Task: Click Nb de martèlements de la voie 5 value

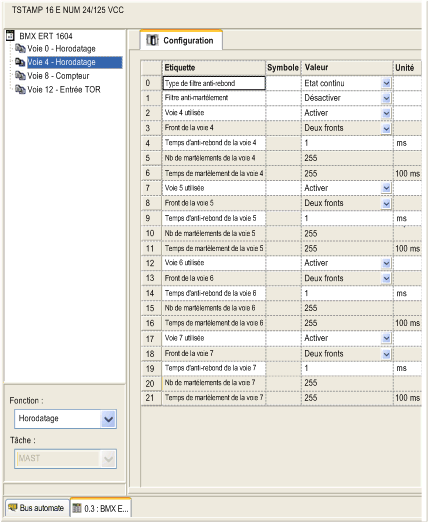Action: click(x=347, y=233)
